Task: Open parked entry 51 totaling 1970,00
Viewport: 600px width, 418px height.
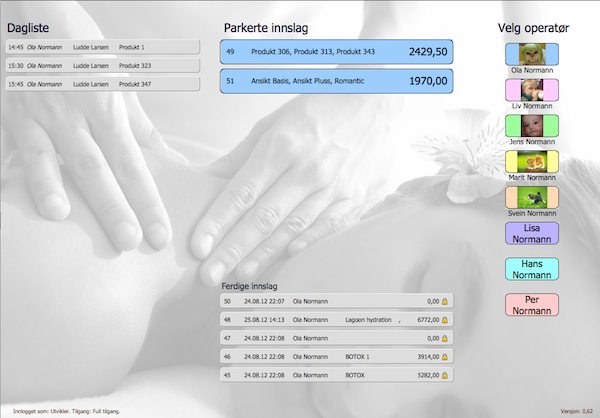Action: [x=336, y=81]
